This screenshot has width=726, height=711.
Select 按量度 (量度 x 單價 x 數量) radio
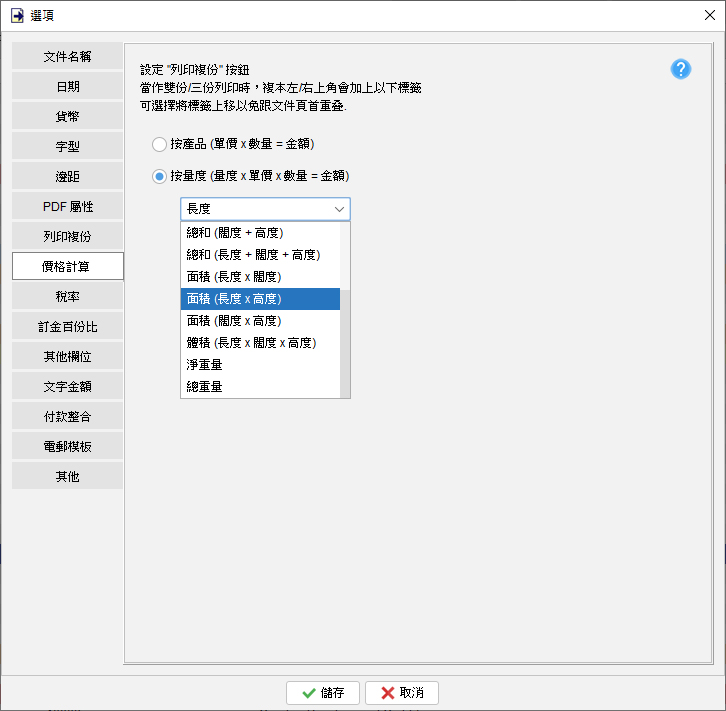tap(159, 176)
